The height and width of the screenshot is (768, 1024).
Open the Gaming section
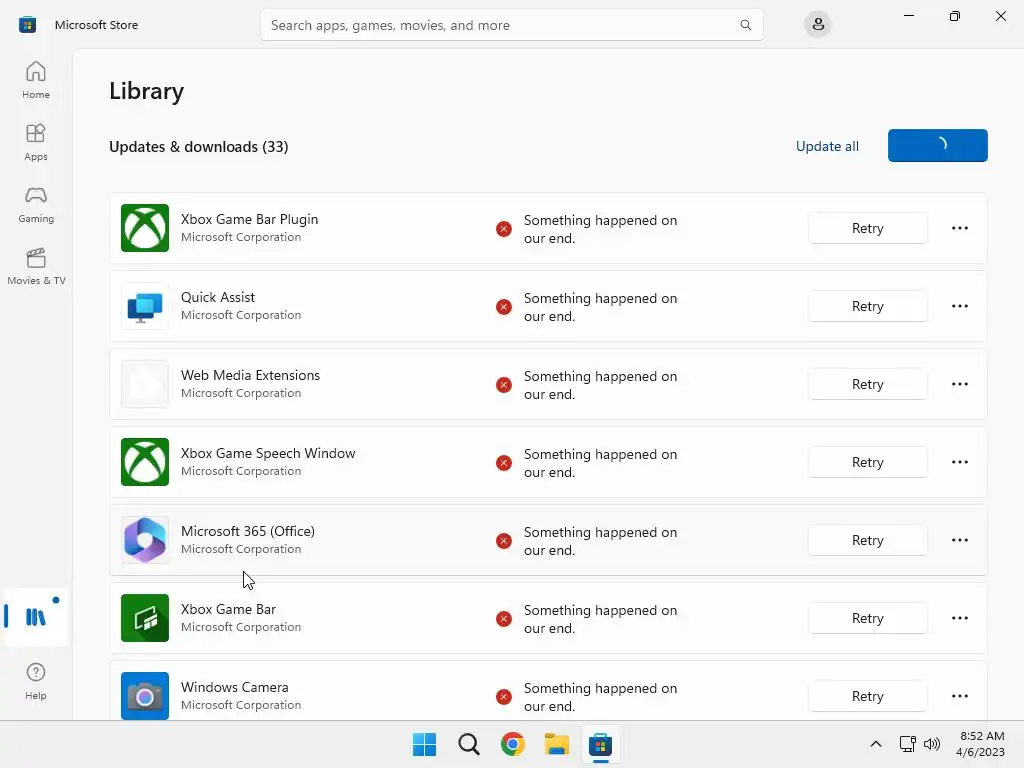(36, 204)
